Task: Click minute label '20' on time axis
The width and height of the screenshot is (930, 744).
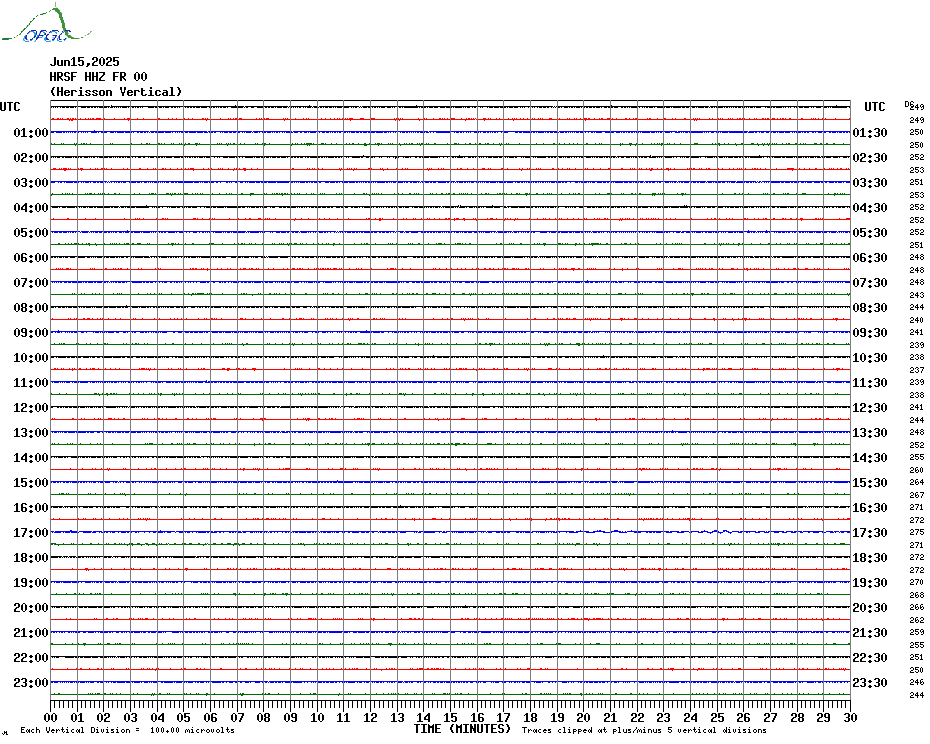Action: (584, 717)
